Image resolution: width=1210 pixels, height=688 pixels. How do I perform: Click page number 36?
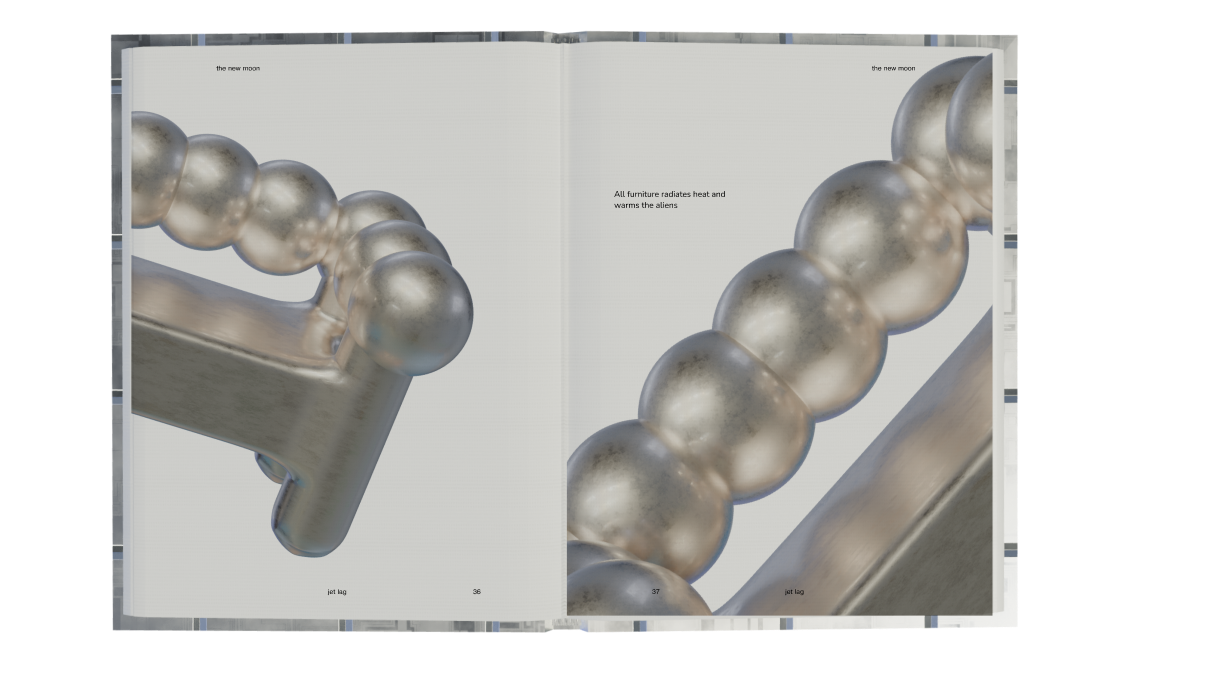[476, 591]
